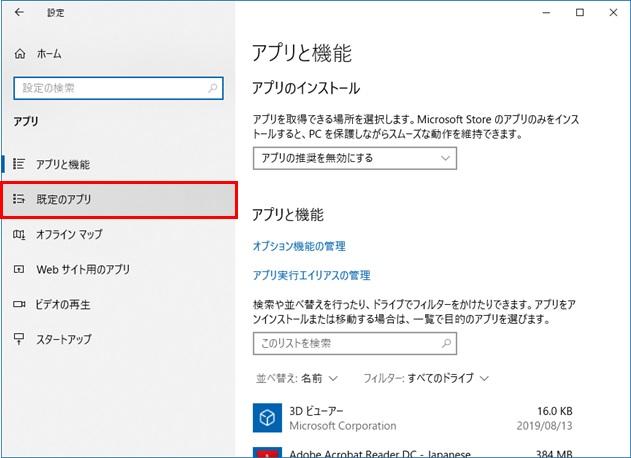
Task: Open the ビデオの再生 sidebar item
Action: 118,304
